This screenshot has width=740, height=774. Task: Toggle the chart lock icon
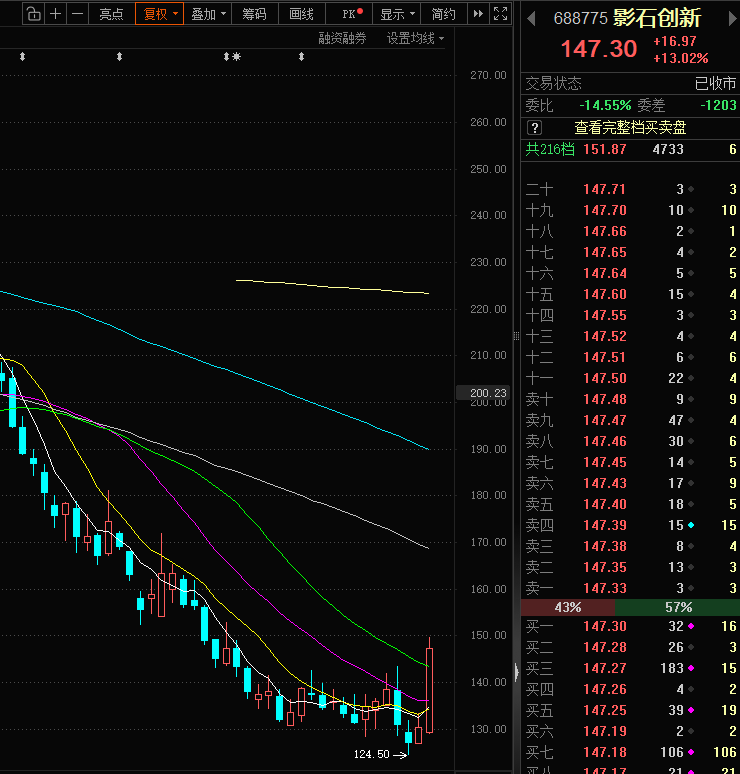(34, 14)
